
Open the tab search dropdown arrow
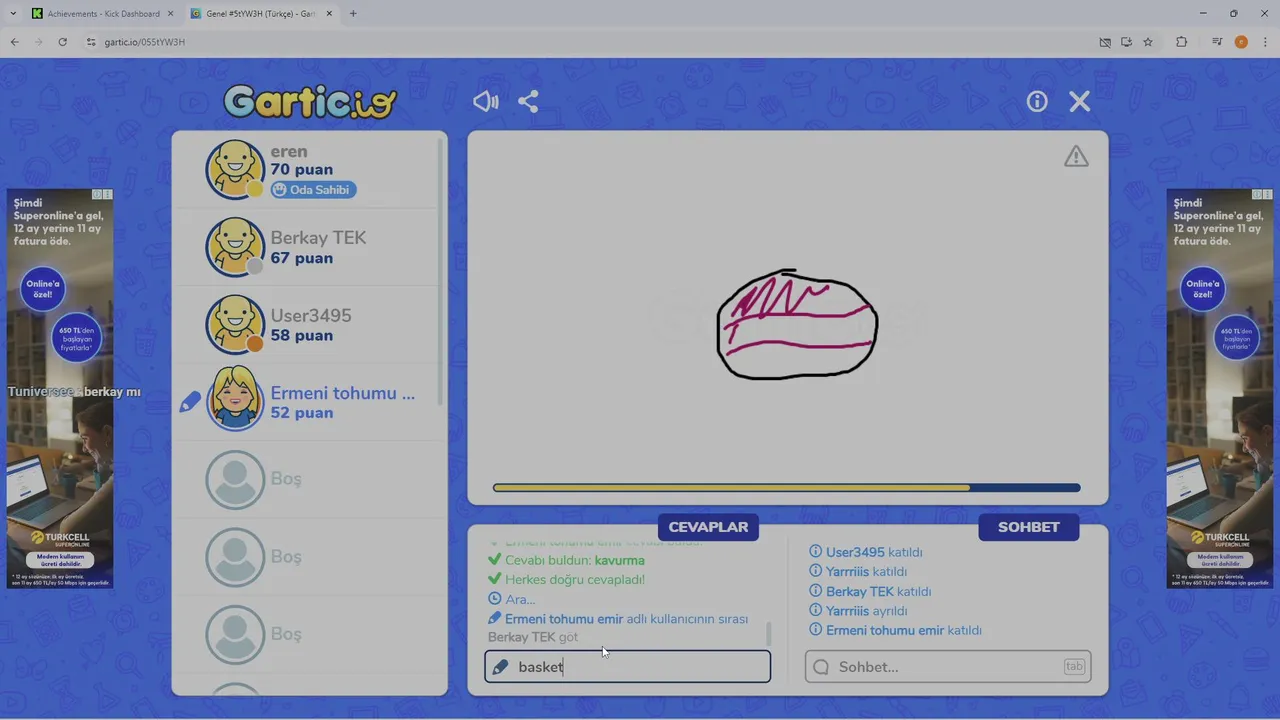coord(12,14)
